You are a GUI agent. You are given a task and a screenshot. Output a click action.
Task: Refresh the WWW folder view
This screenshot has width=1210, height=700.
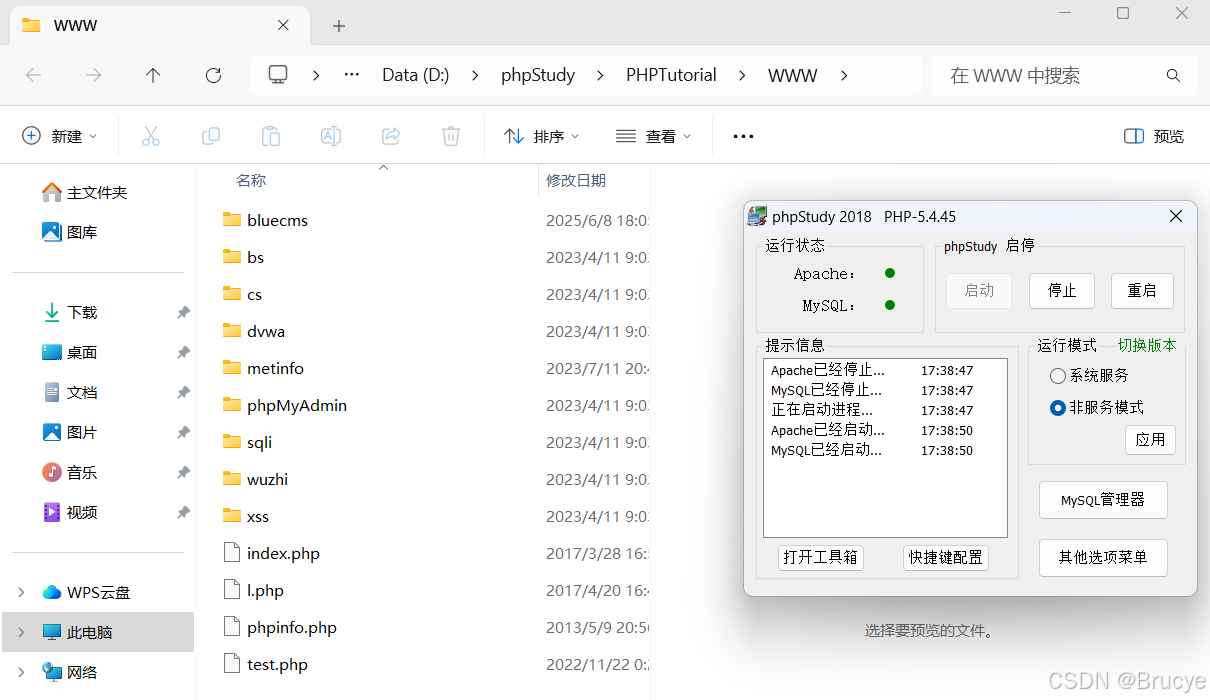[x=213, y=75]
